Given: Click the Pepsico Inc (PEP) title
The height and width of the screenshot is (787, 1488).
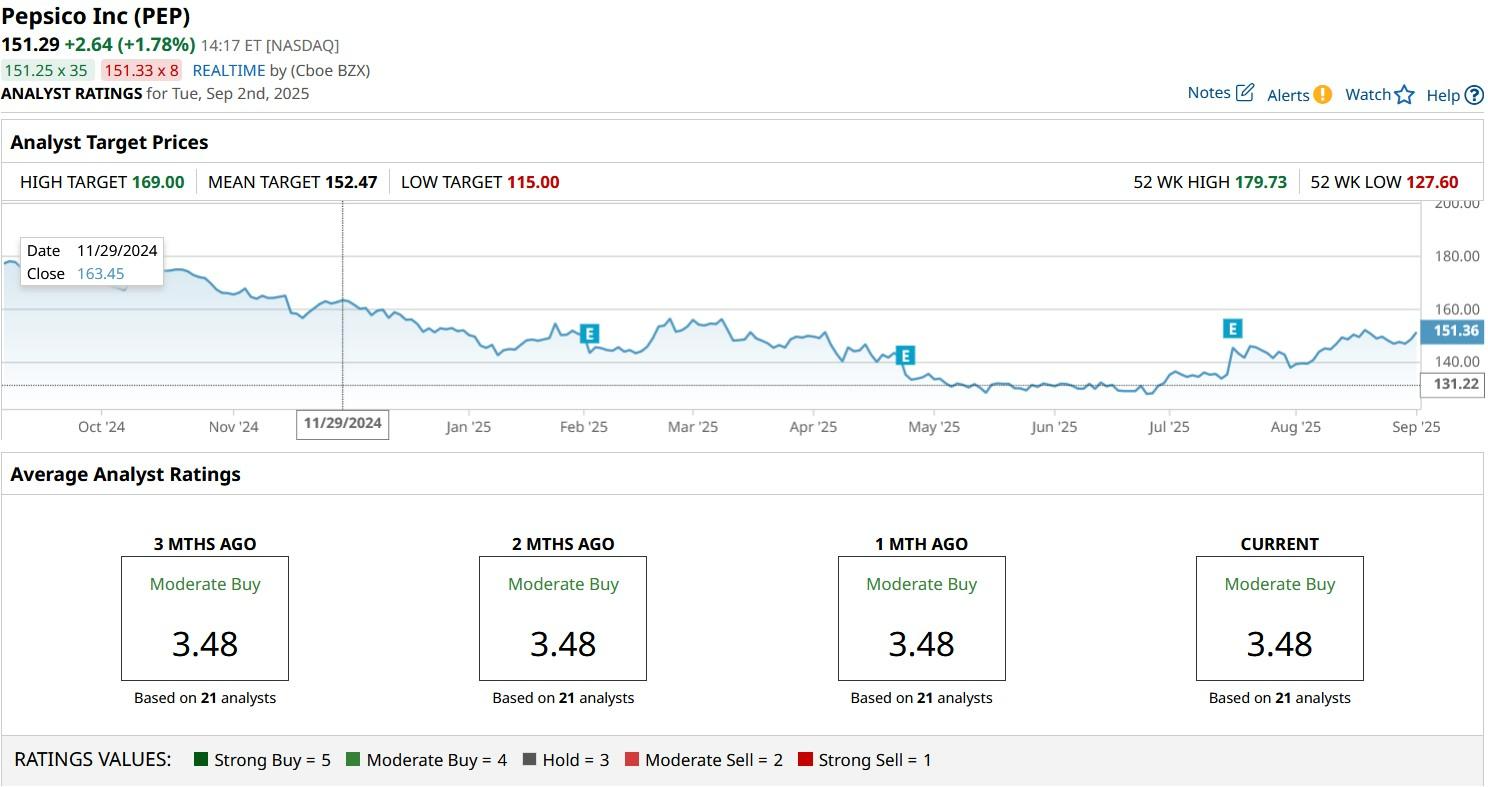Looking at the screenshot, I should coord(96,16).
